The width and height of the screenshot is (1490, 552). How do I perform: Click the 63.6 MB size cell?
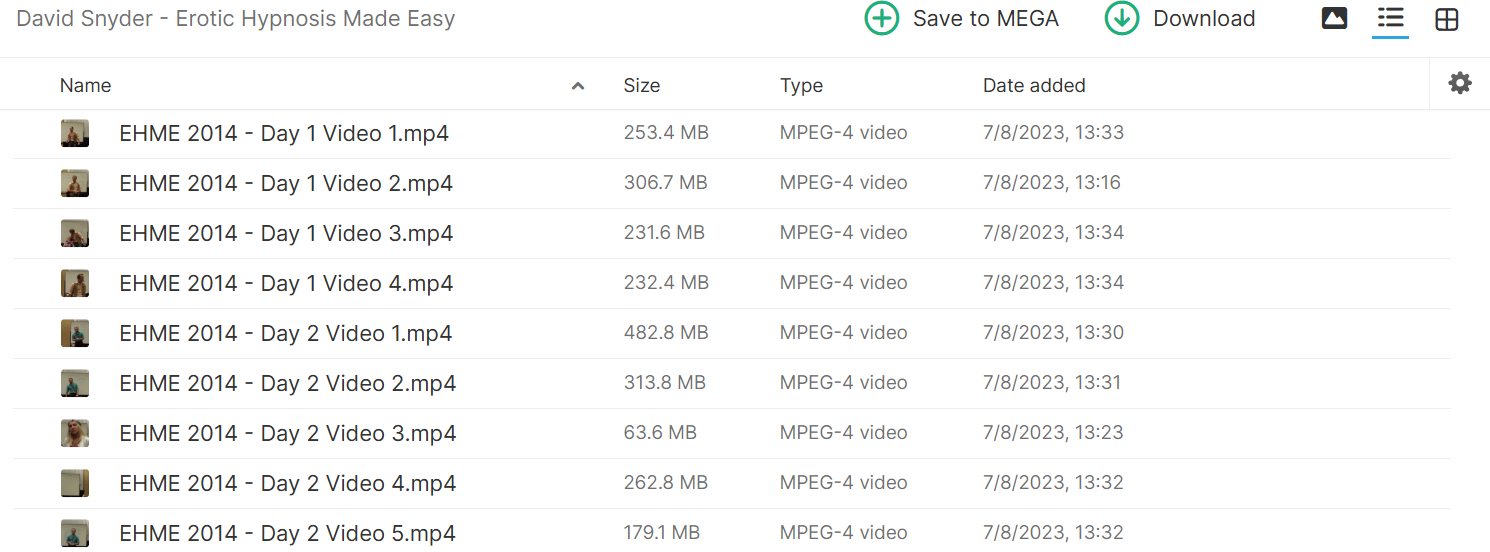click(660, 432)
